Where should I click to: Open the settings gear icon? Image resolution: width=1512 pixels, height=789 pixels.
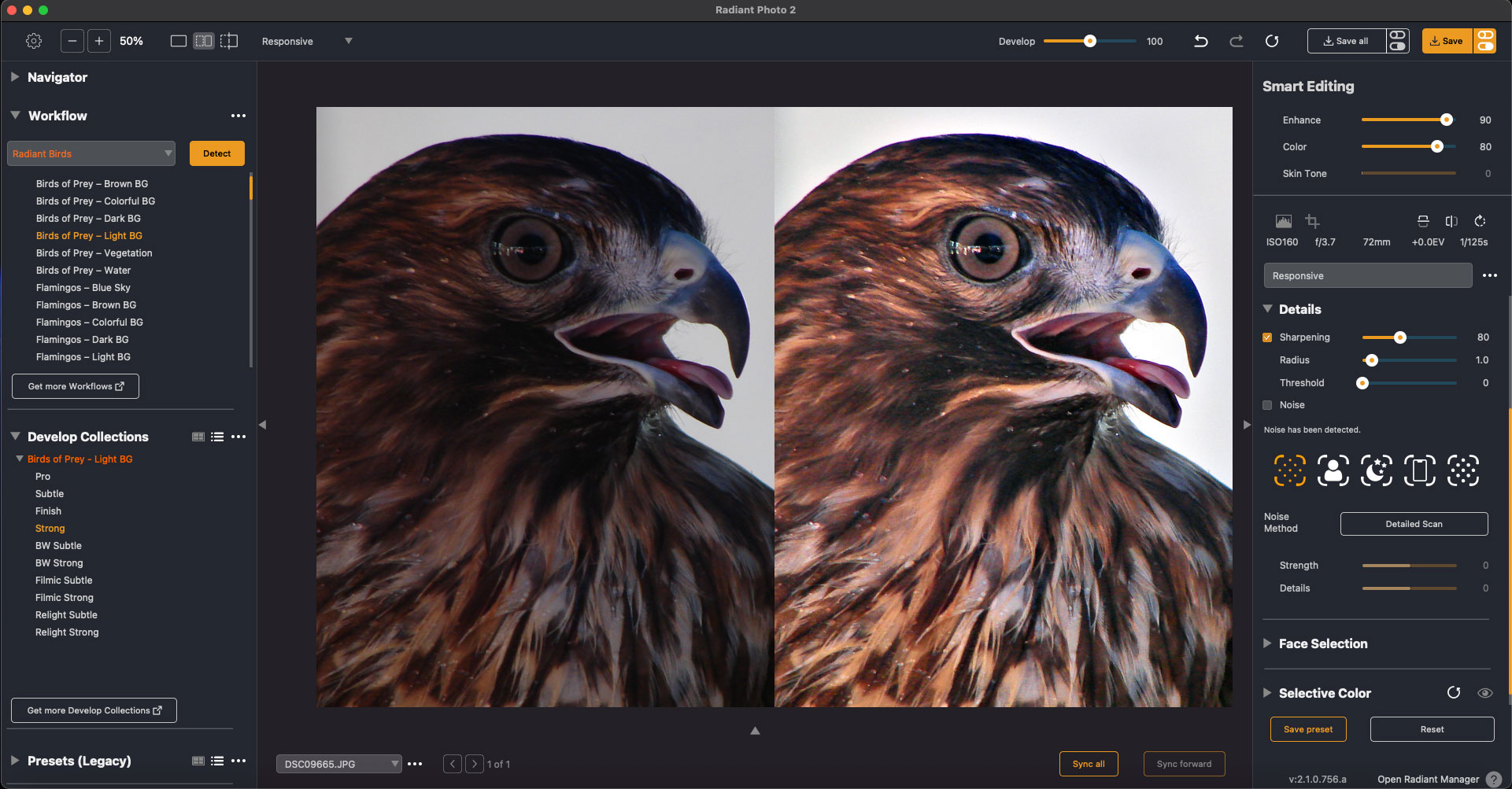click(x=34, y=41)
